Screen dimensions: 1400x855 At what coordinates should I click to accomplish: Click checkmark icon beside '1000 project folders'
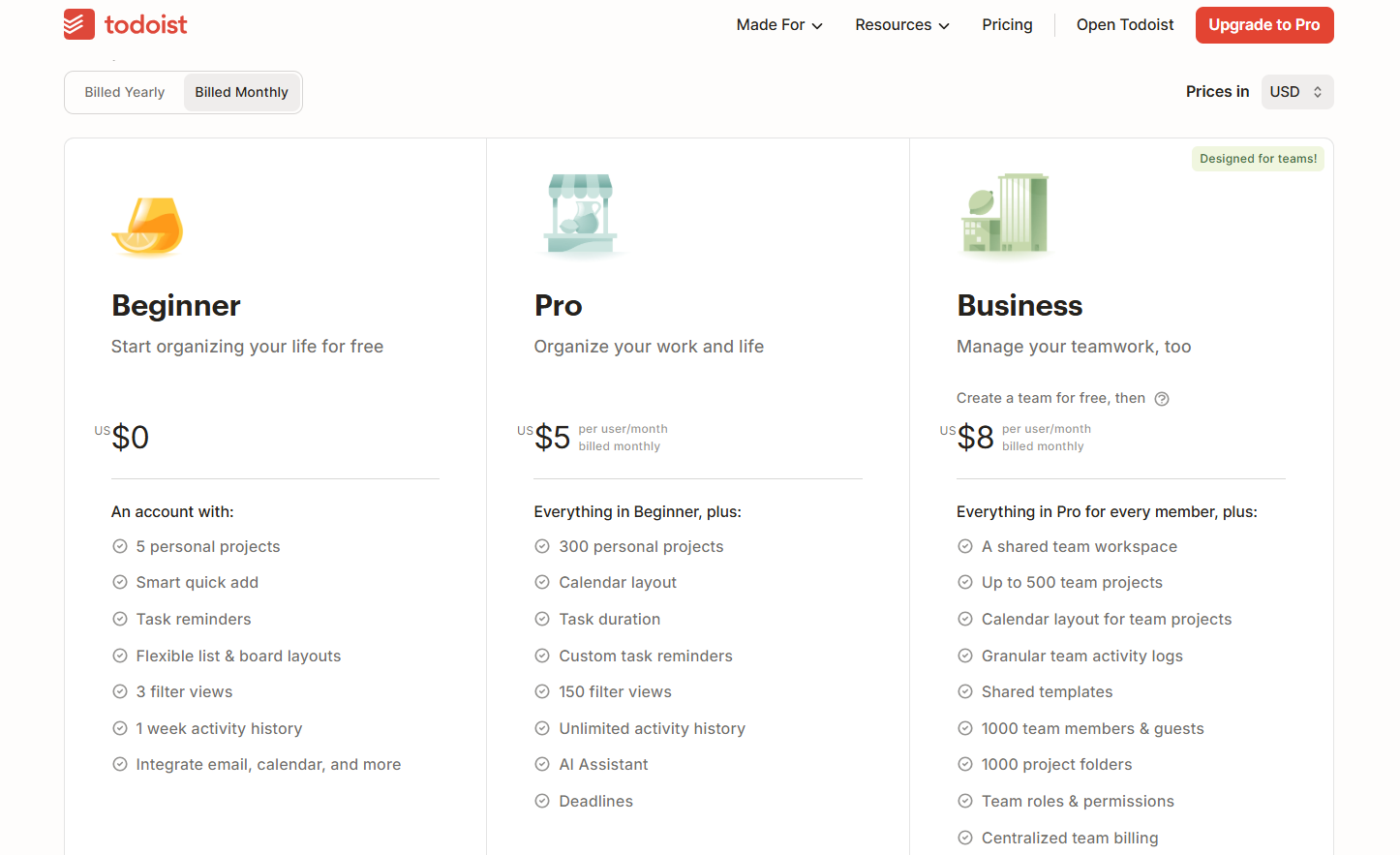coord(965,764)
